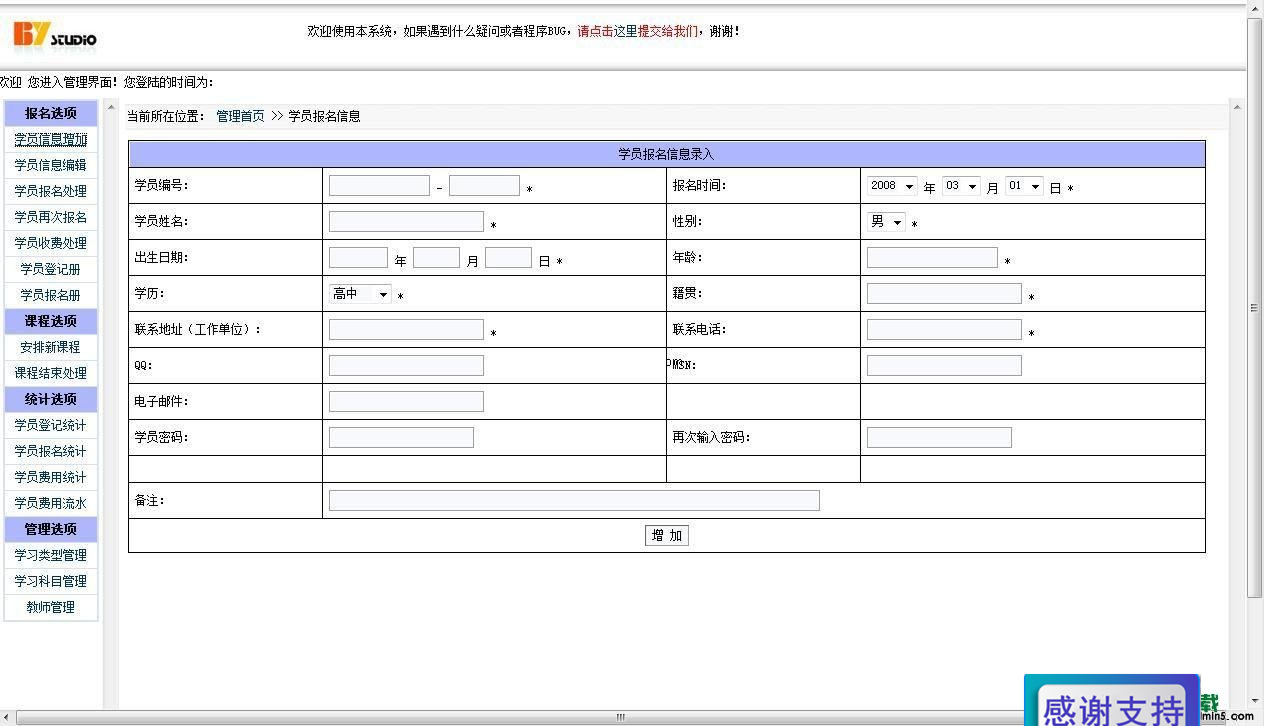The height and width of the screenshot is (726, 1265).
Task: Click the birth year input field
Action: (358, 258)
